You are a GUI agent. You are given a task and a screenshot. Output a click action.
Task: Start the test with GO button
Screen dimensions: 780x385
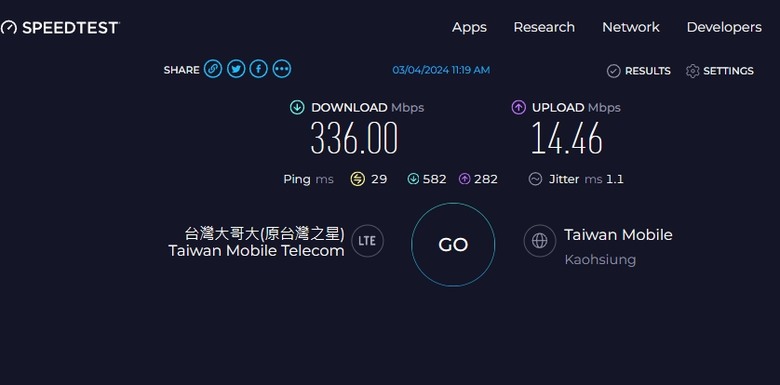click(x=453, y=244)
